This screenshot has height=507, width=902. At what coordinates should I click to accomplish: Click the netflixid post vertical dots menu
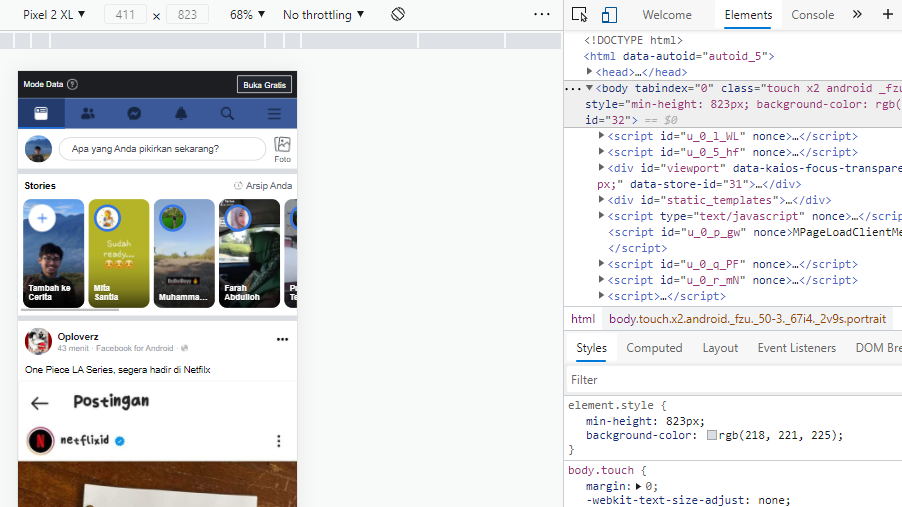[278, 441]
